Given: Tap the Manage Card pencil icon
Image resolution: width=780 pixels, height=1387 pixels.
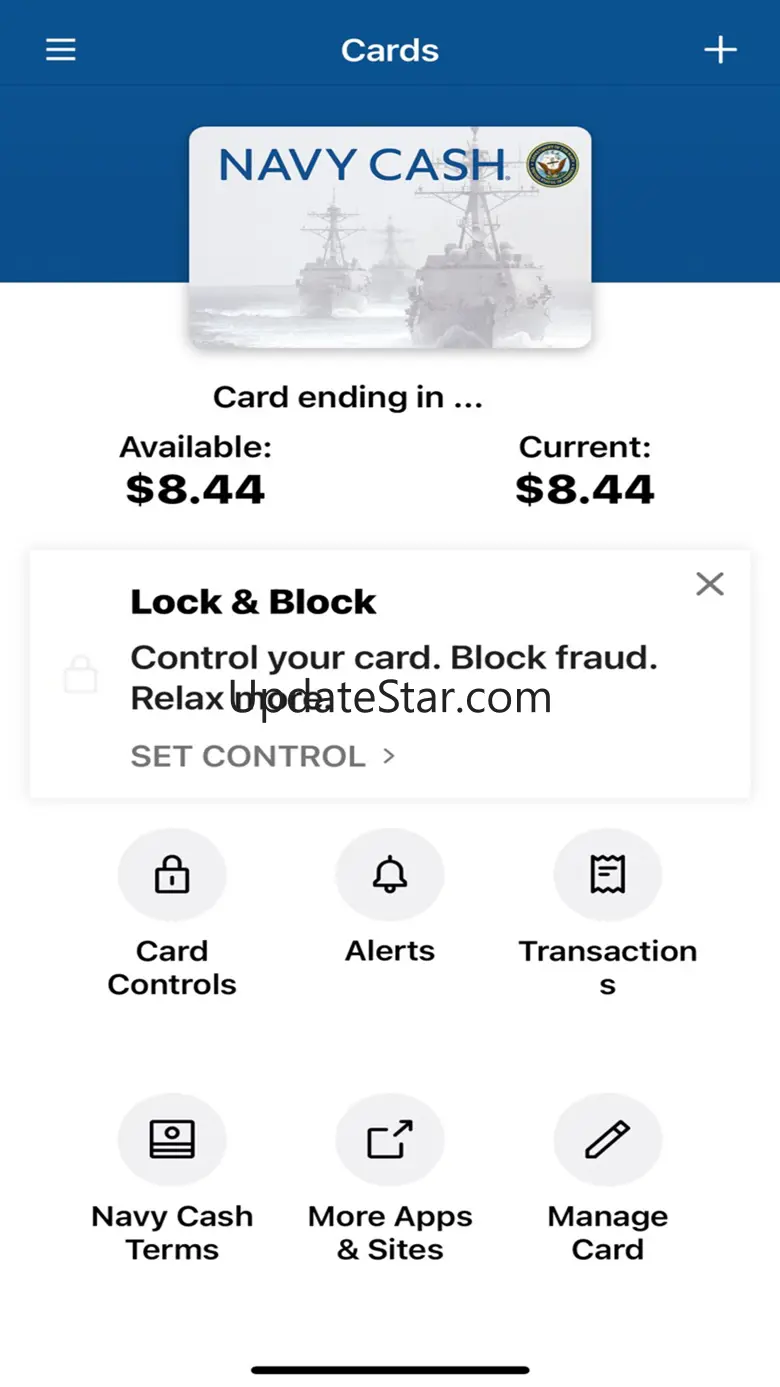Looking at the screenshot, I should pos(608,1140).
